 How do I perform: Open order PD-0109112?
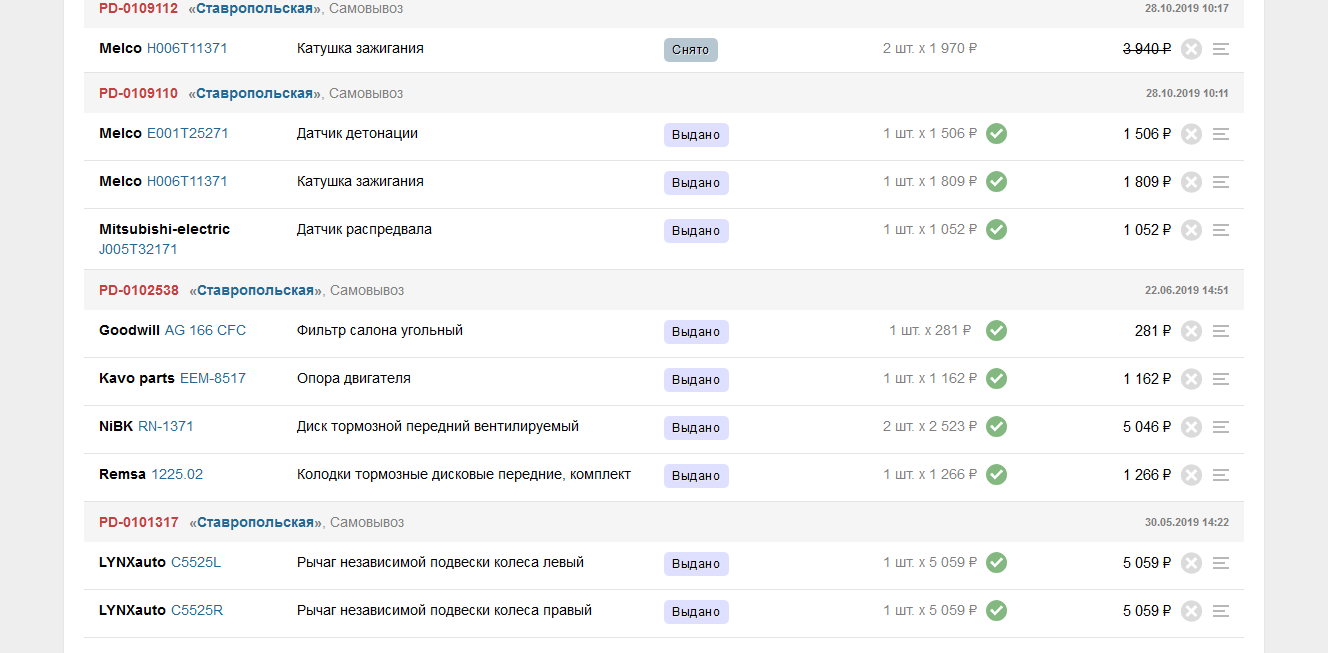(x=138, y=8)
